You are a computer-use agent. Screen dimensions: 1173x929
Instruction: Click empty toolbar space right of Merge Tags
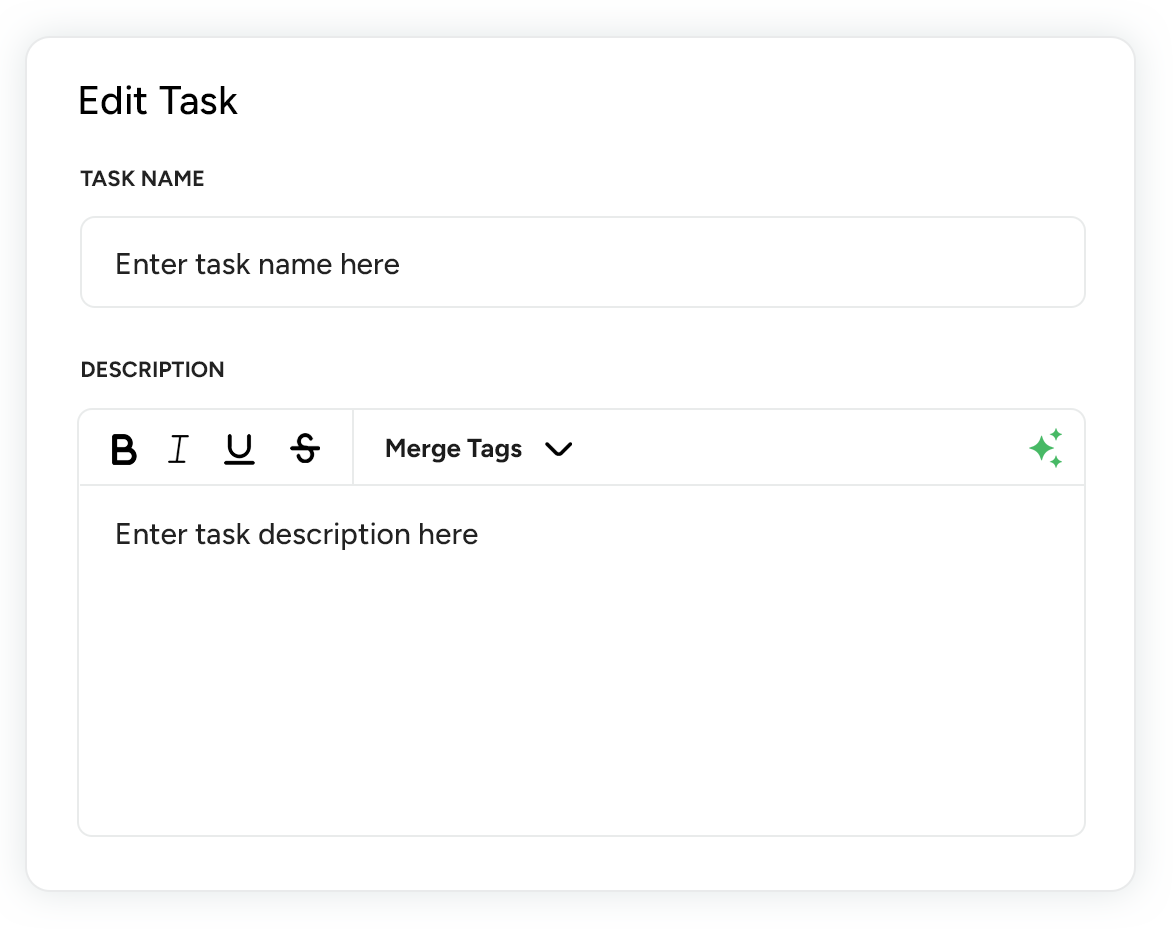point(800,449)
